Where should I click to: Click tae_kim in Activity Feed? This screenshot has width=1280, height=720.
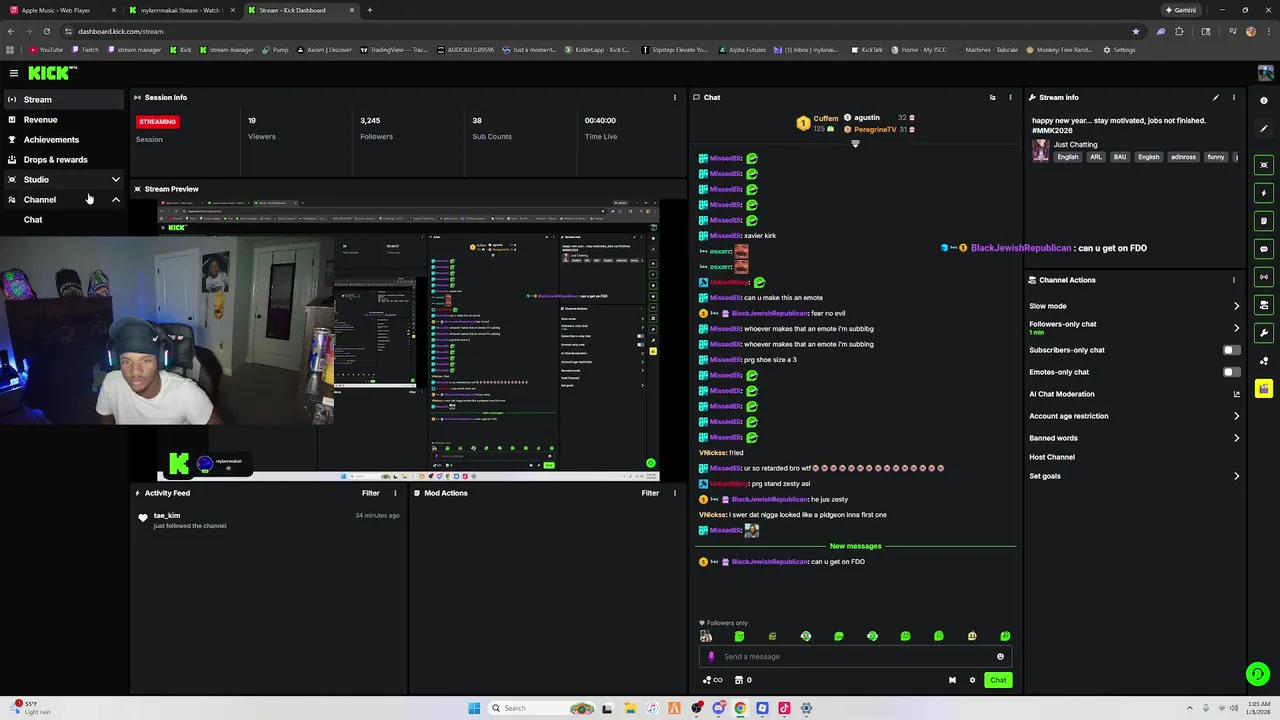coord(167,516)
